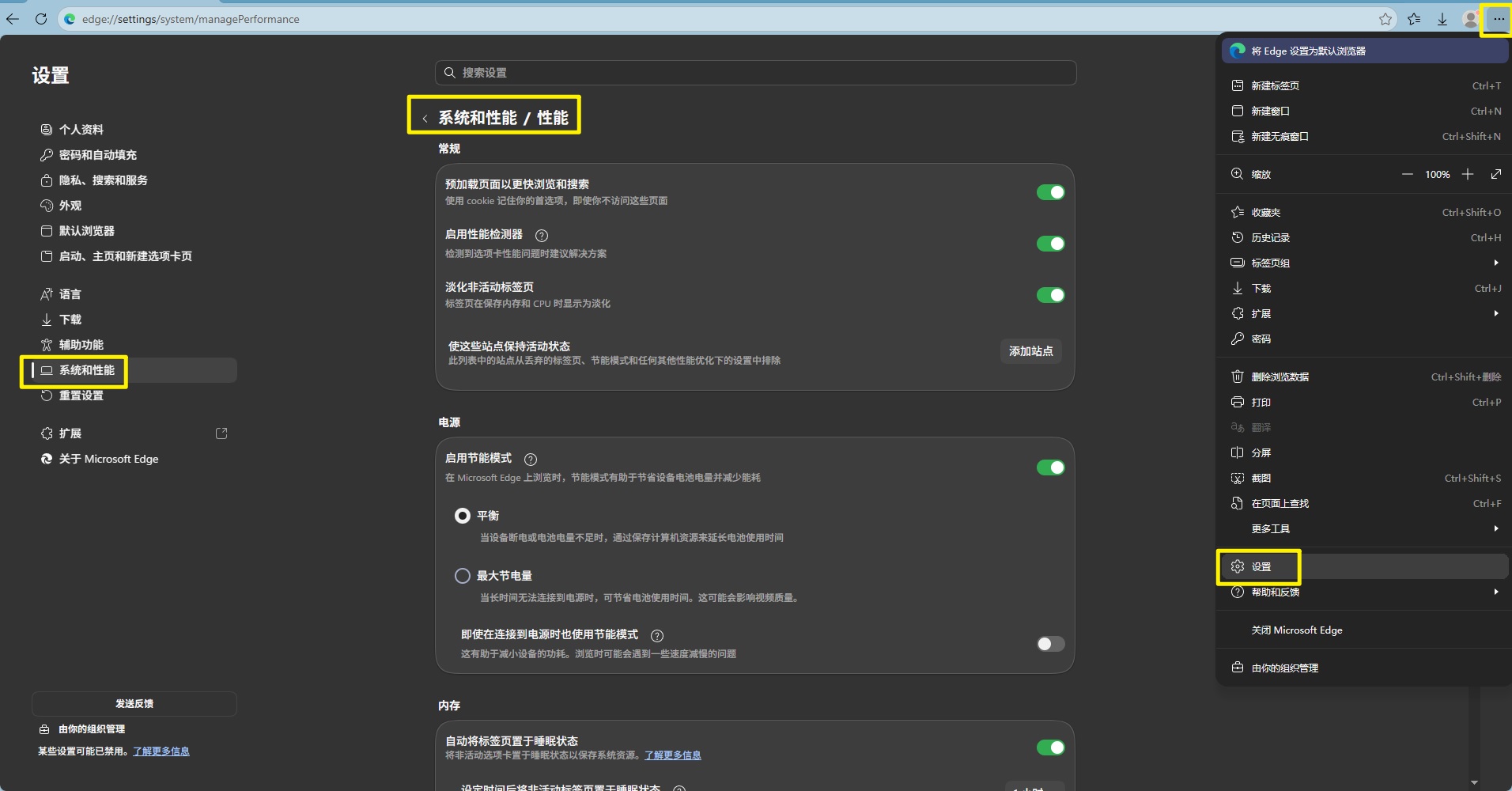Click the 搜索设置 search box
1512x791 pixels.
(755, 73)
